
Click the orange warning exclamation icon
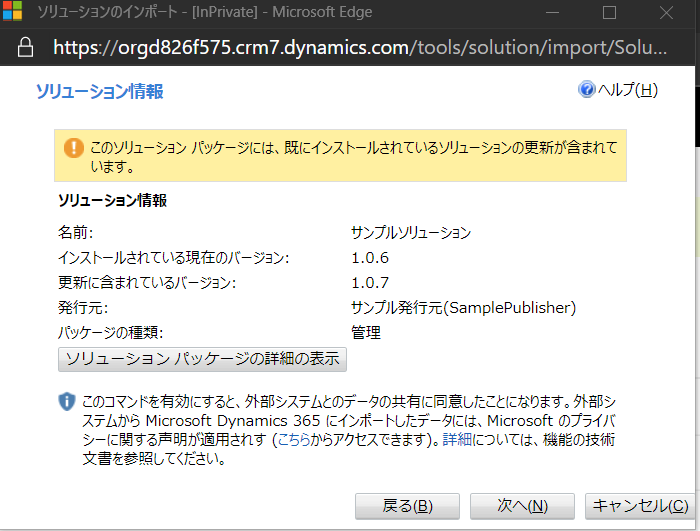74,148
